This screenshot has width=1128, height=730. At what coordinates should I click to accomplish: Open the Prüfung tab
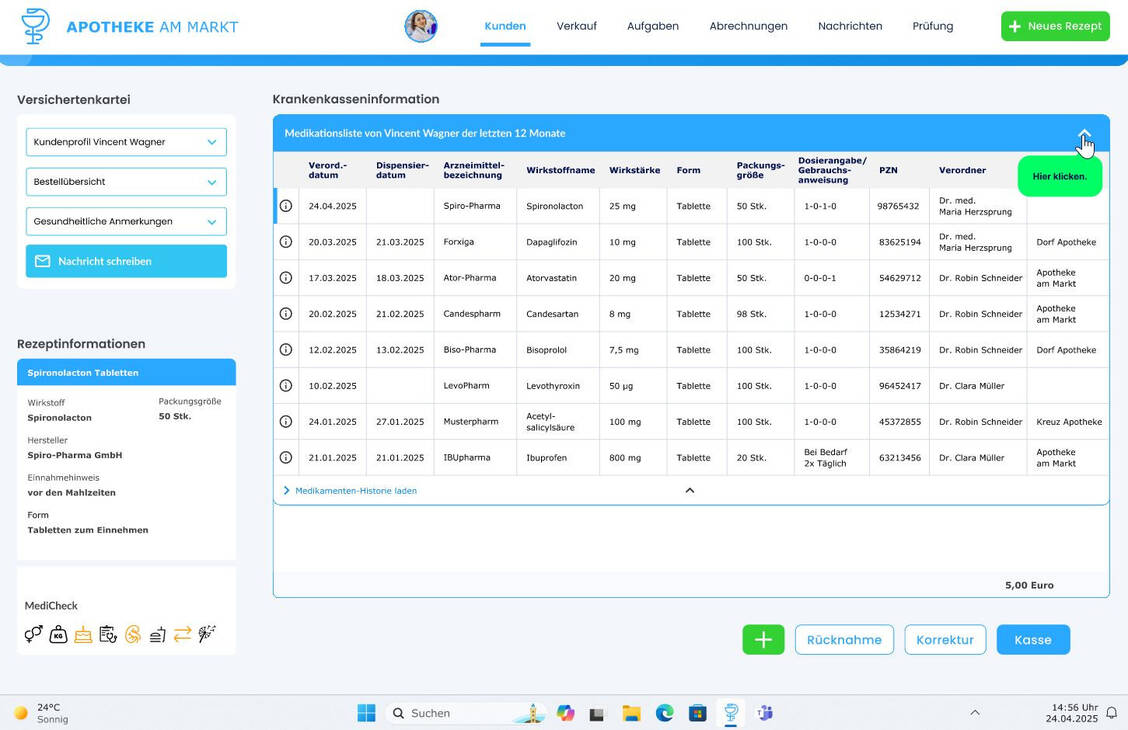[932, 26]
